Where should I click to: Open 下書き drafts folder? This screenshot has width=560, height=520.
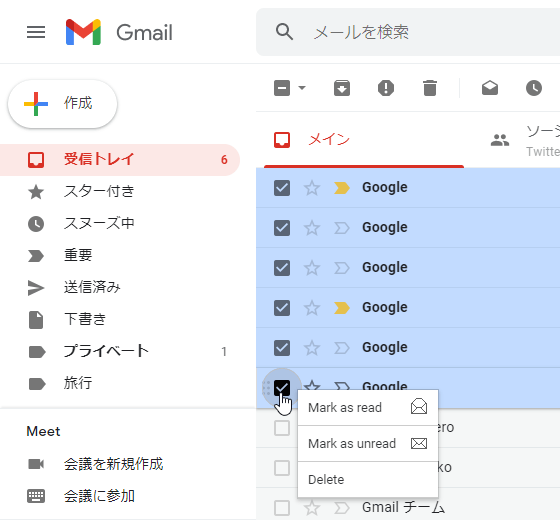120,319
